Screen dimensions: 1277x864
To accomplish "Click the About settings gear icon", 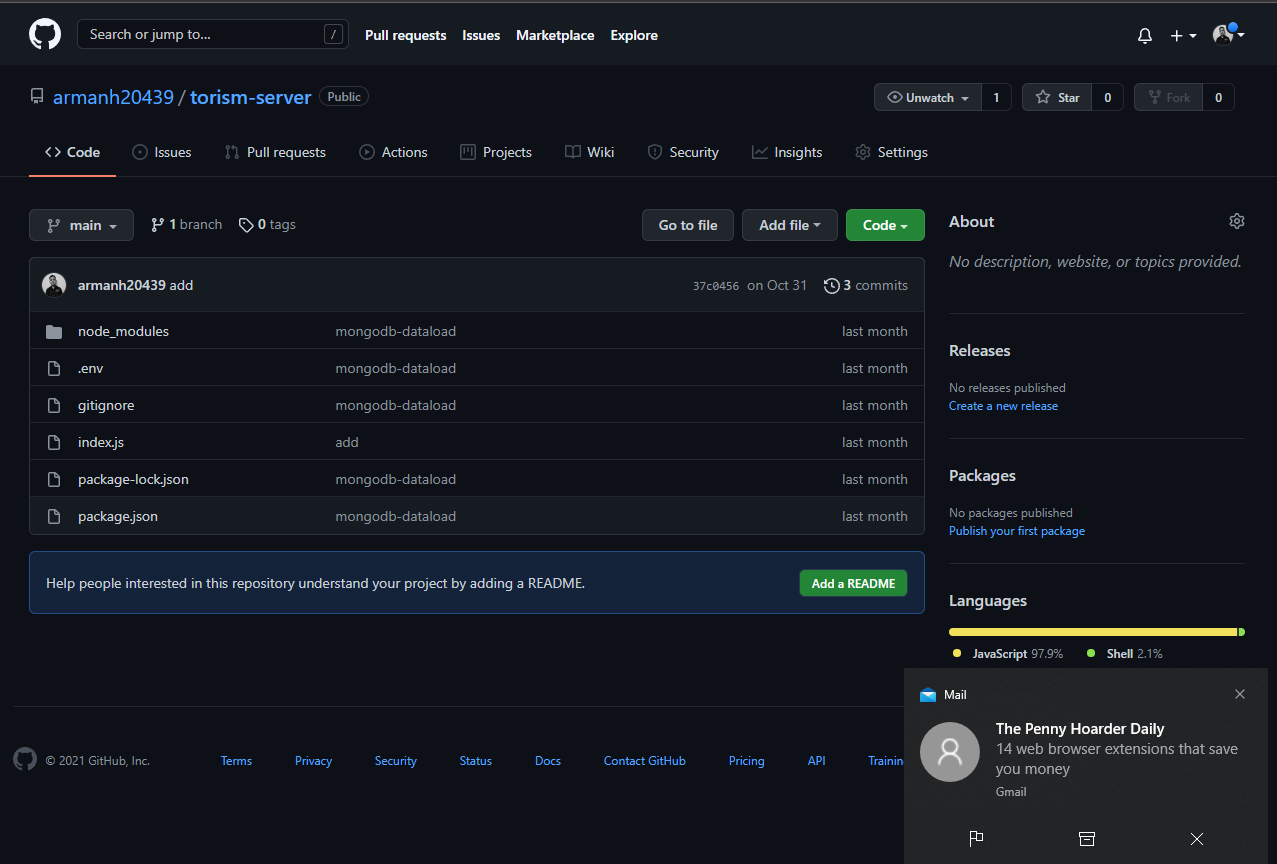I will 1237,221.
